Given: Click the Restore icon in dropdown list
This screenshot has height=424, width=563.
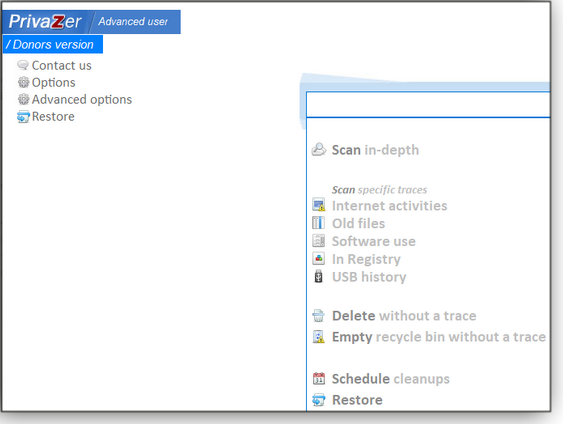Looking at the screenshot, I should (318, 400).
